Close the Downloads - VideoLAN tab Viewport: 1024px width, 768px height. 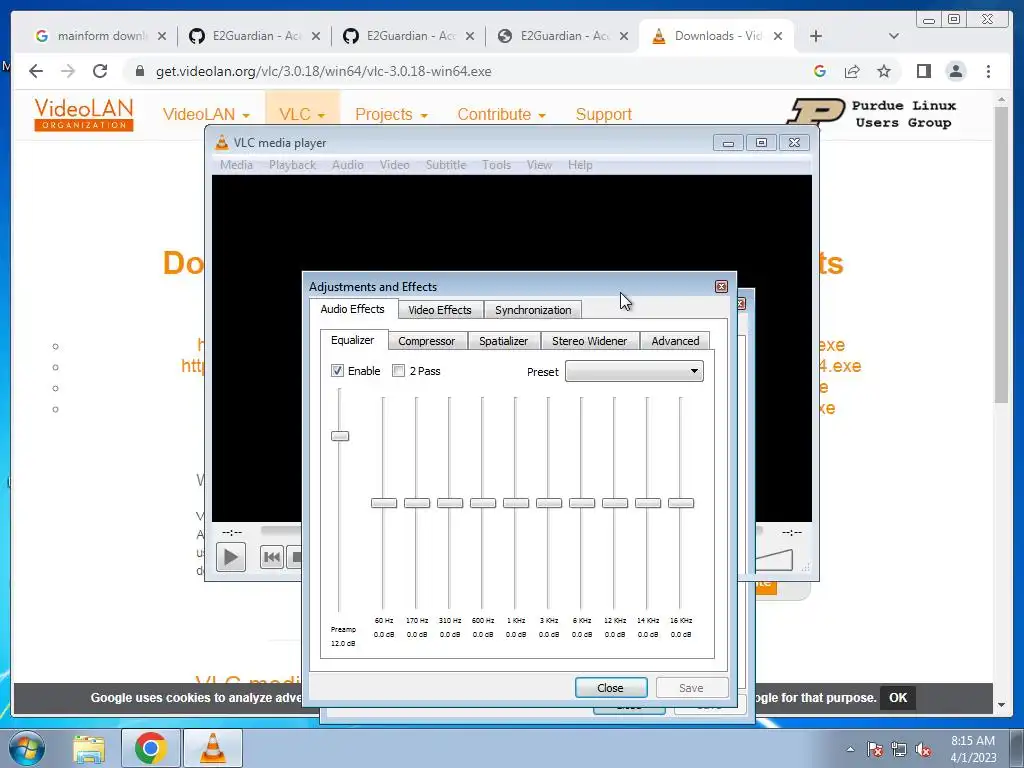(x=778, y=36)
